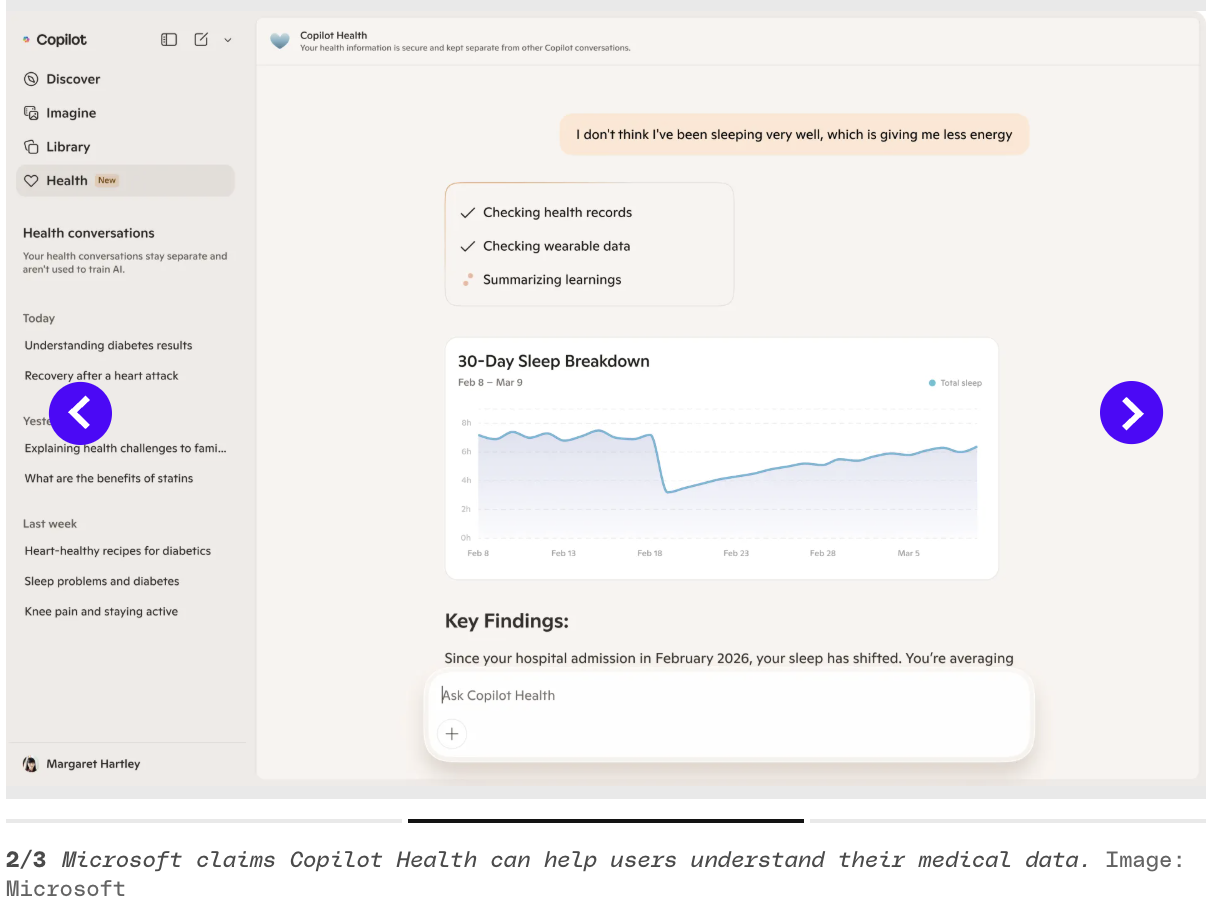The height and width of the screenshot is (906, 1210).
Task: Open 'What are the benefits of statins' conversation
Action: pyautogui.click(x=109, y=479)
